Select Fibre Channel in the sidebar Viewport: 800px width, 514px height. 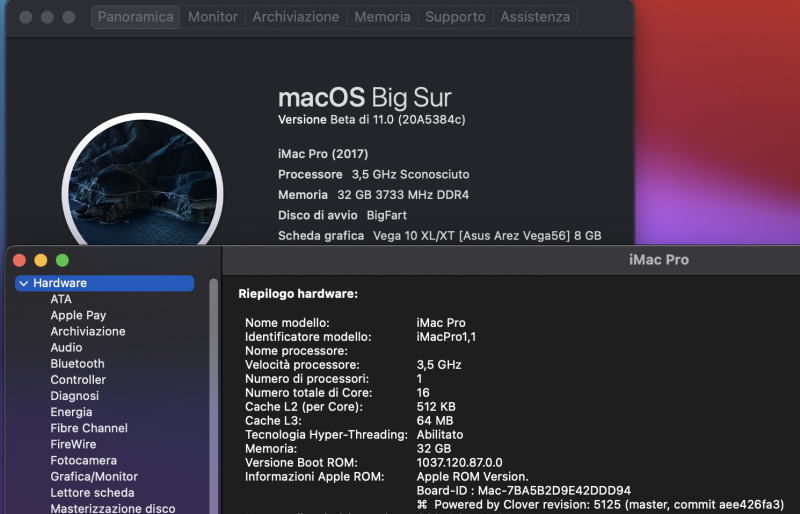(x=89, y=428)
